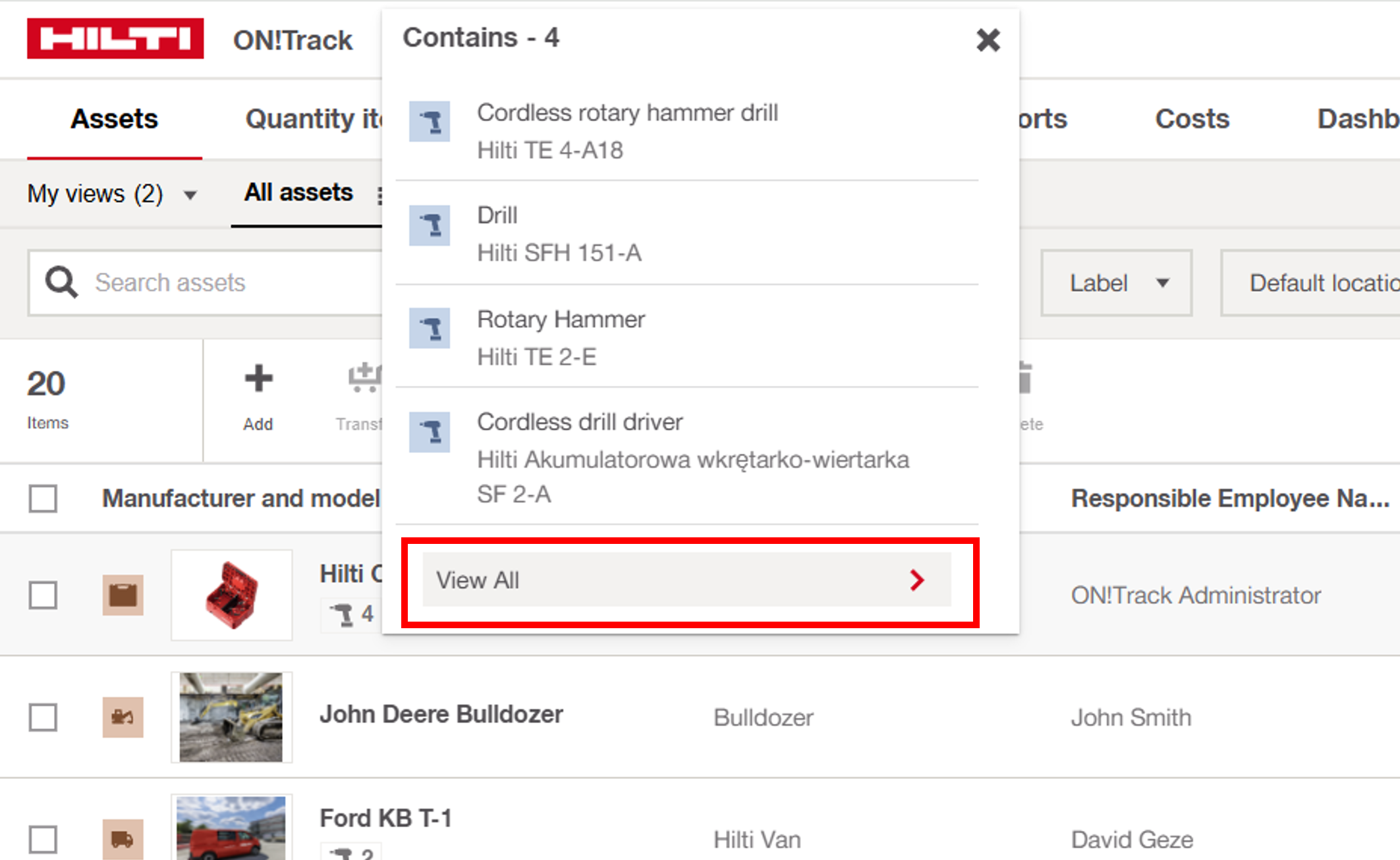Viewport: 1400px width, 860px height.
Task: Click the bulldozer asset type icon
Action: pos(123,717)
